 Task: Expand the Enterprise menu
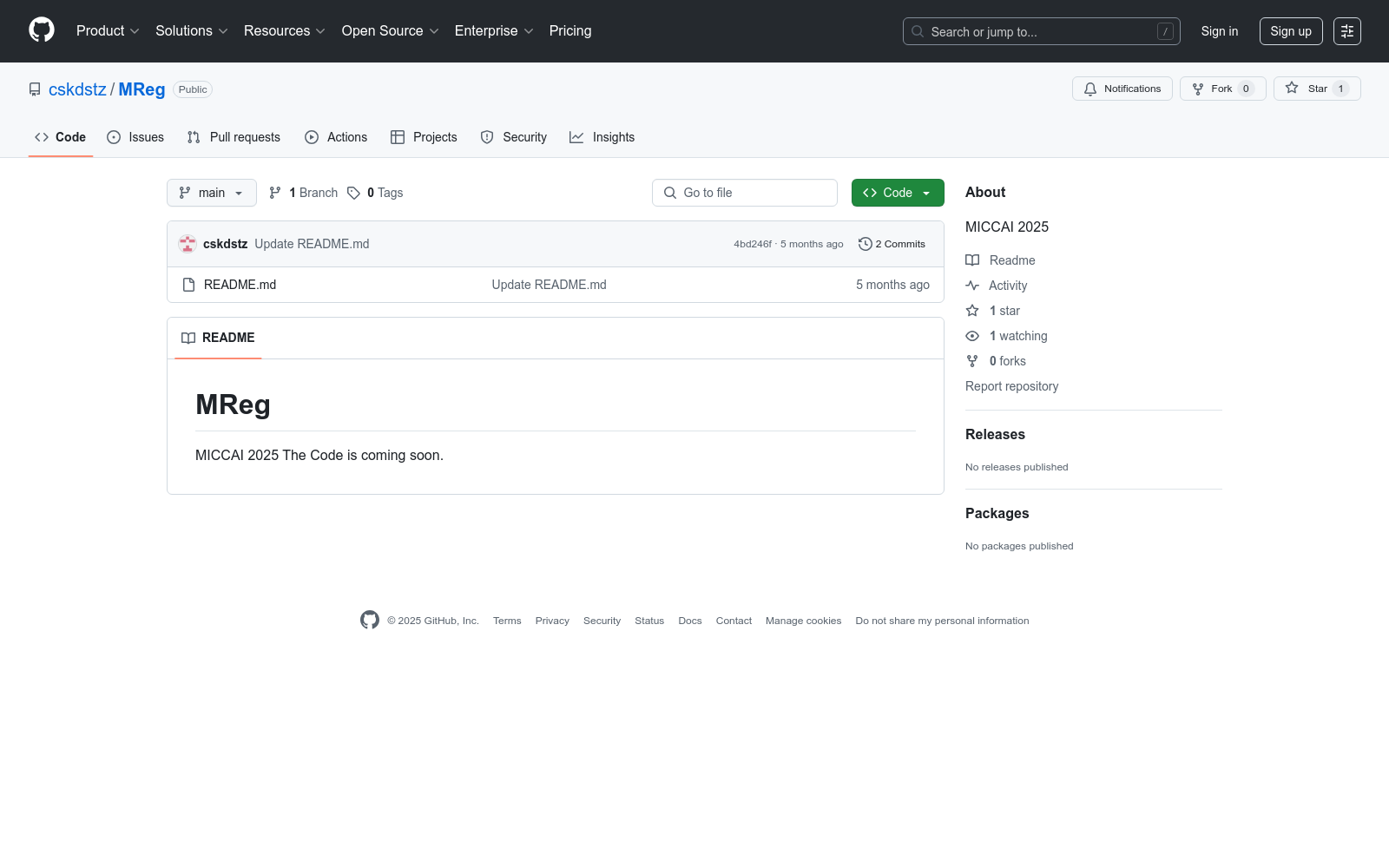(494, 30)
